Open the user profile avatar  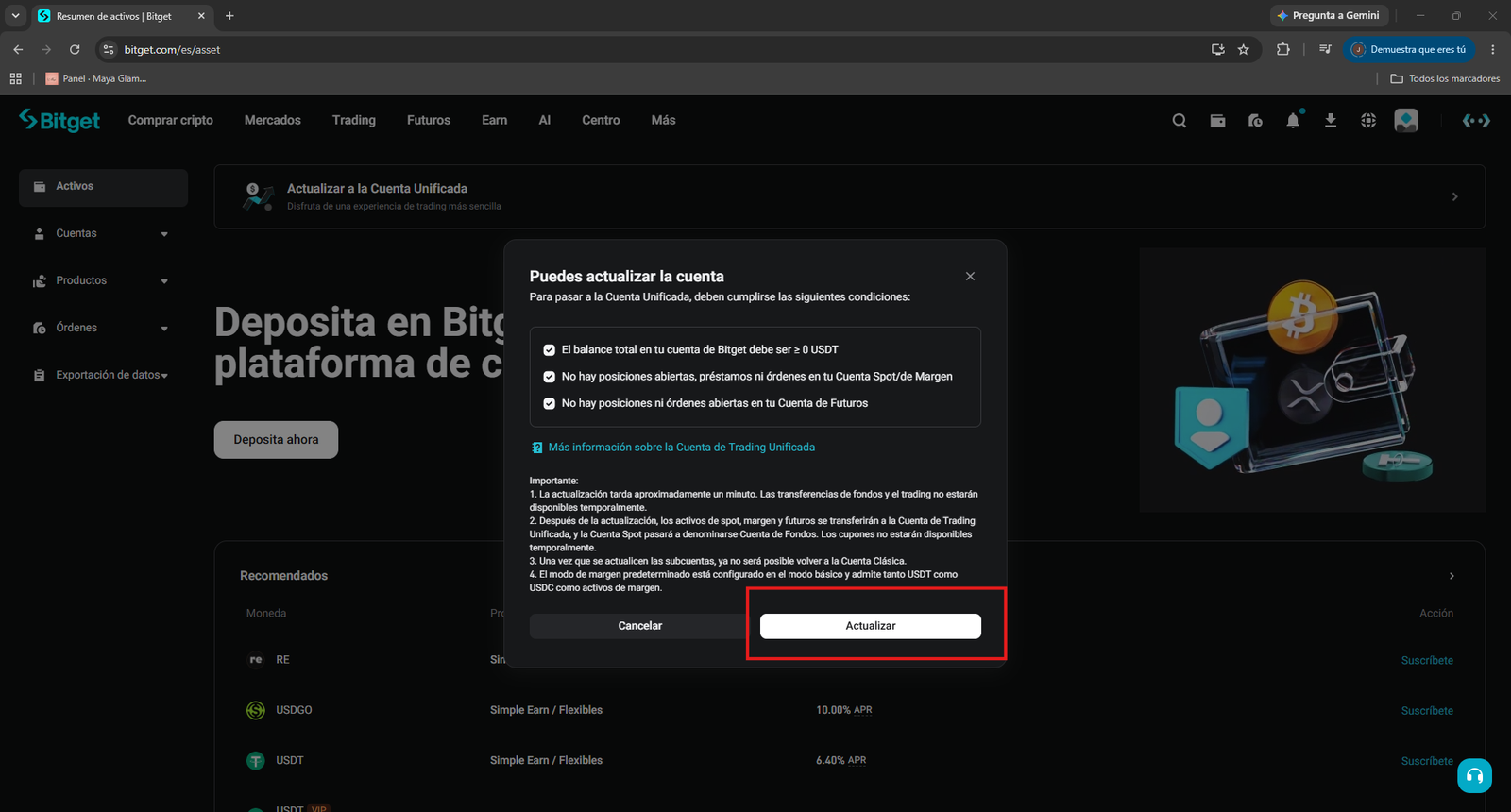[1406, 121]
